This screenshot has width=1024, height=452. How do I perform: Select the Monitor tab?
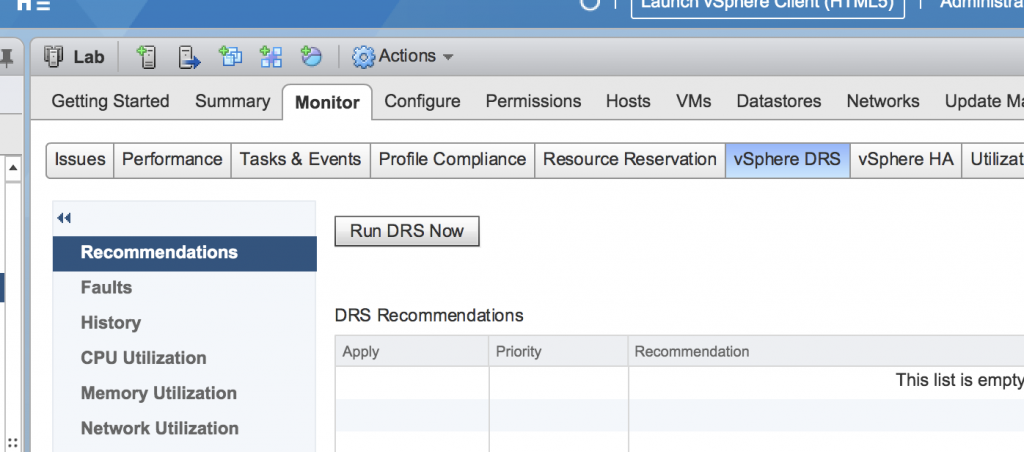[327, 103]
